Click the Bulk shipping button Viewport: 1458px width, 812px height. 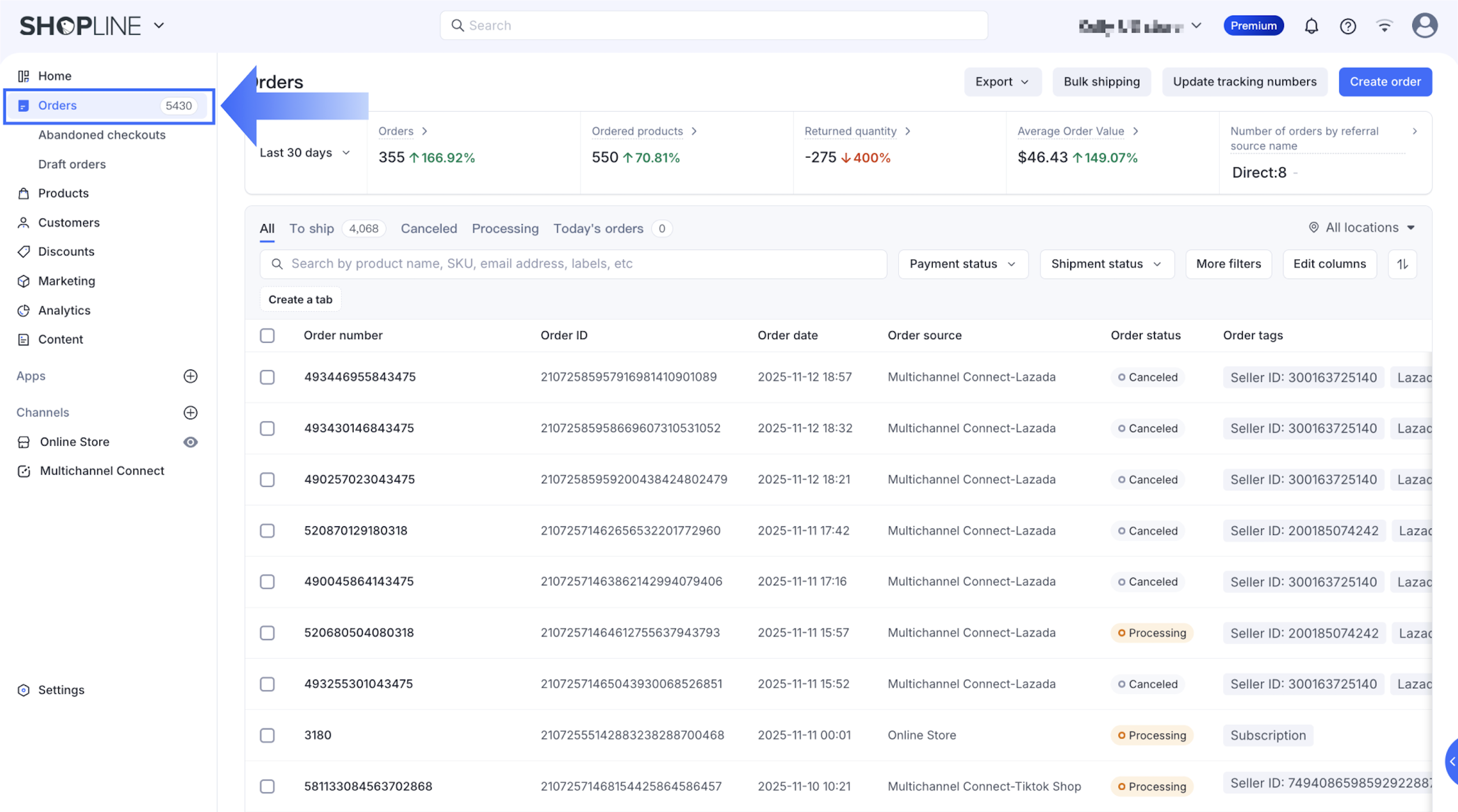pyautogui.click(x=1101, y=82)
